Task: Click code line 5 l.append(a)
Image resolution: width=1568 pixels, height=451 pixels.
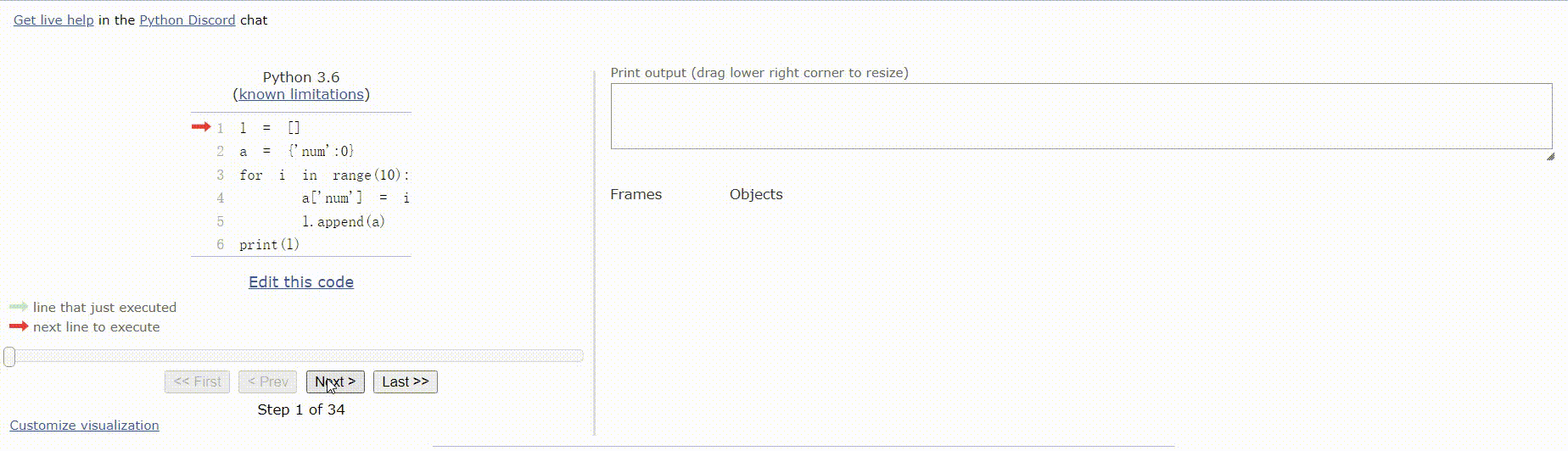Action: coord(343,222)
